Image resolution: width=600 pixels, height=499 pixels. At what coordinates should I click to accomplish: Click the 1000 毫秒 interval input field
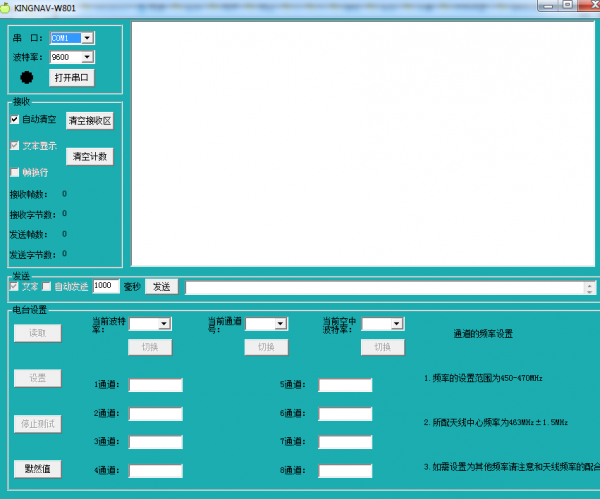[x=106, y=286]
